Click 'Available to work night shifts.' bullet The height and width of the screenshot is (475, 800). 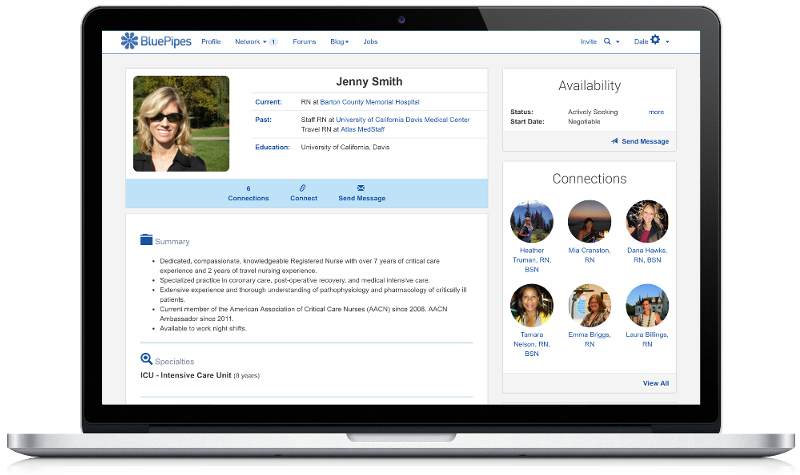tap(203, 329)
